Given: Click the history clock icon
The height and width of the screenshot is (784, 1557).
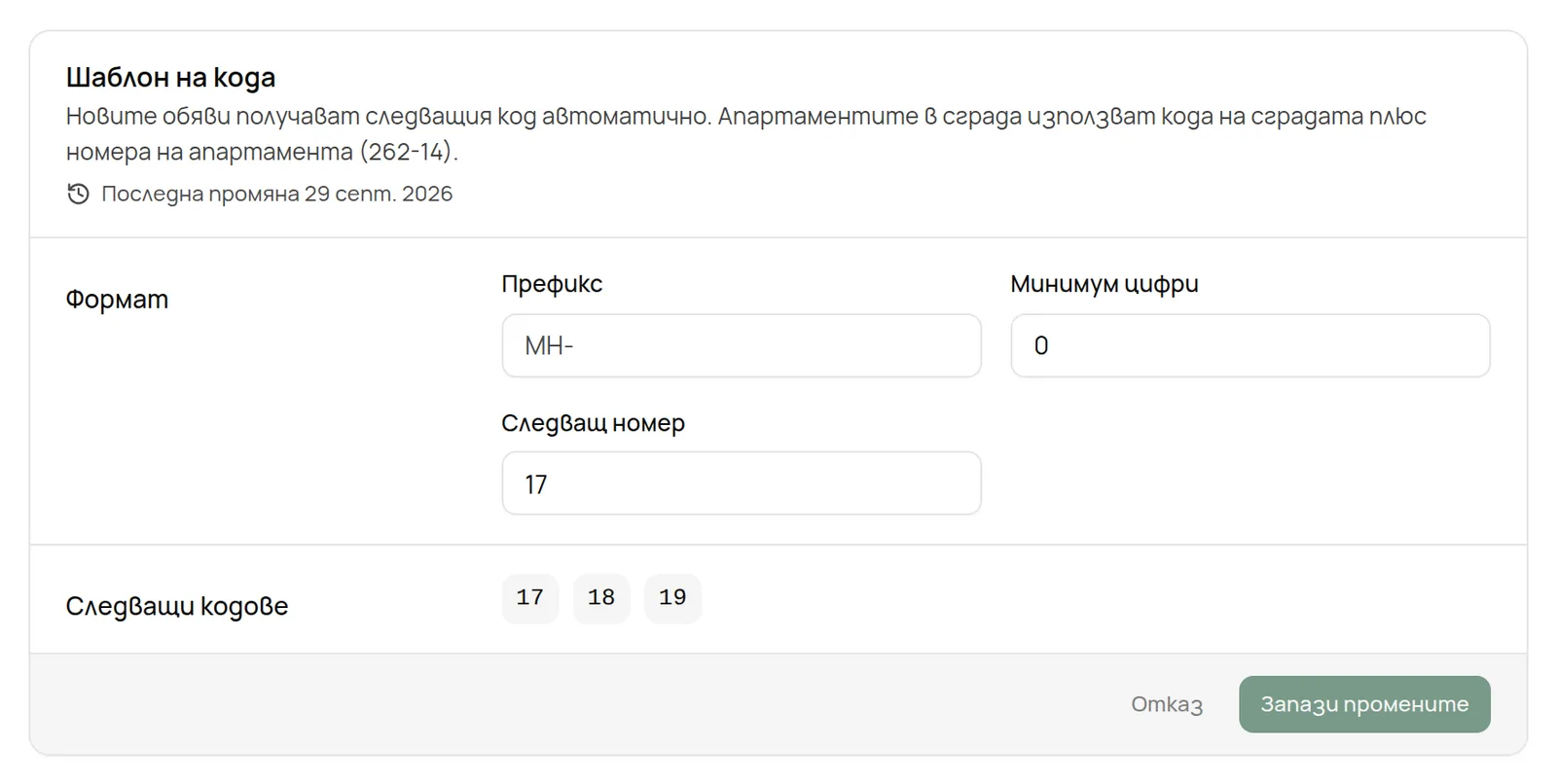Looking at the screenshot, I should pos(78,194).
